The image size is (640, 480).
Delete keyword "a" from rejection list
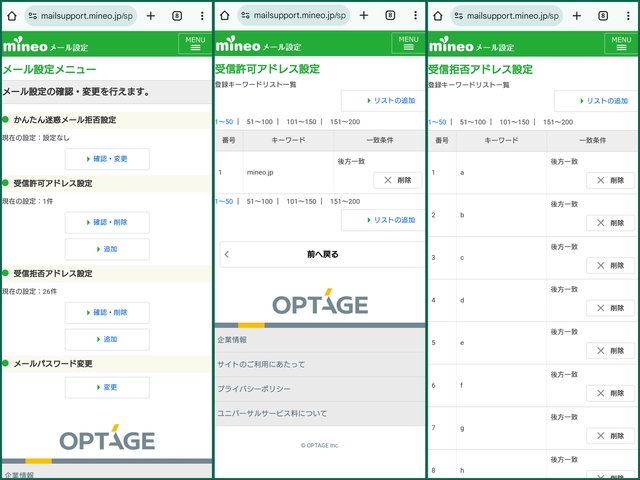pos(609,180)
